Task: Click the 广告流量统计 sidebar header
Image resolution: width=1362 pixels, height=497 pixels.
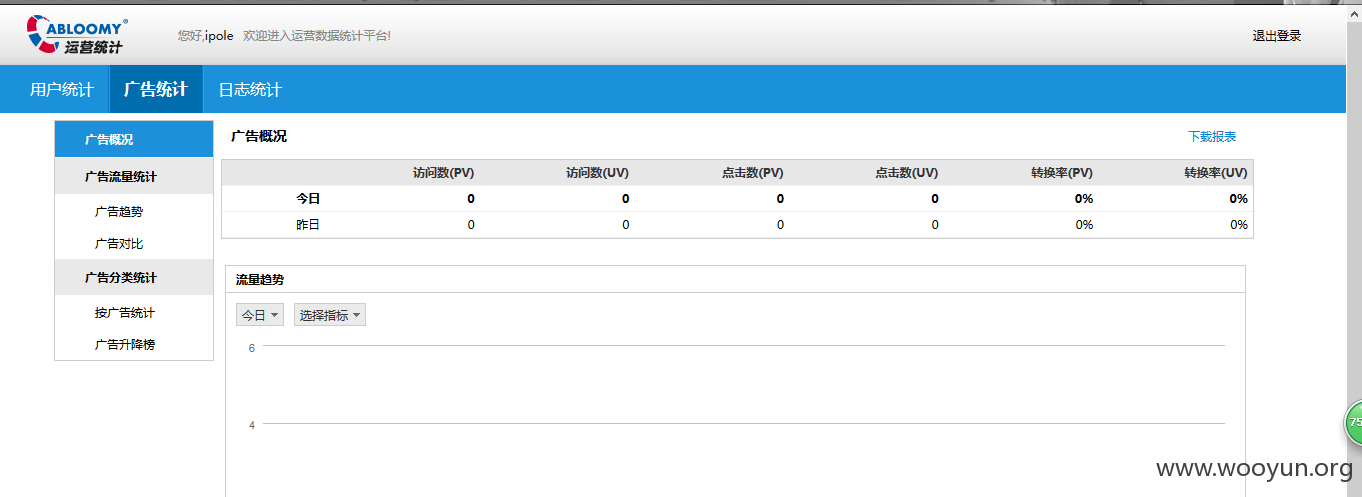Action: (x=134, y=176)
